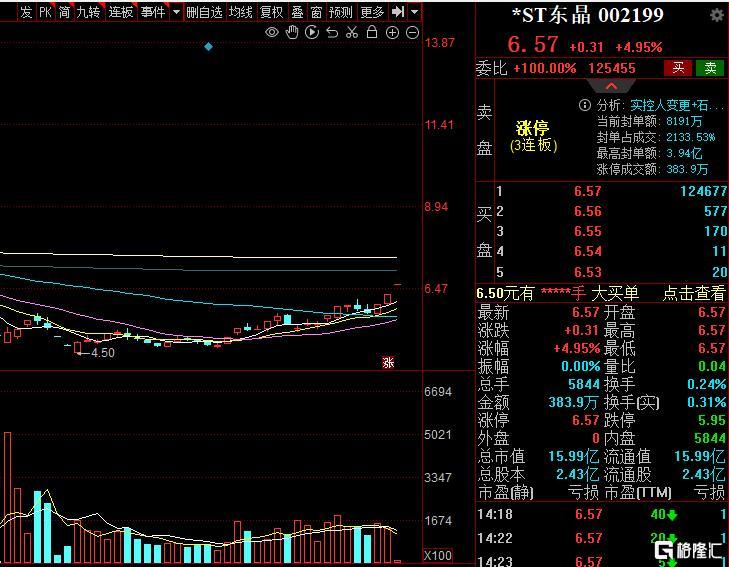Click the 窗 window button

pyautogui.click(x=316, y=12)
